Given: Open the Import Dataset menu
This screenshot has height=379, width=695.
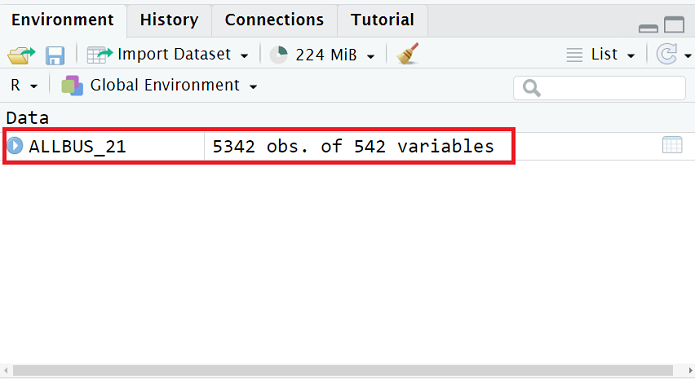Looking at the screenshot, I should pos(168,55).
